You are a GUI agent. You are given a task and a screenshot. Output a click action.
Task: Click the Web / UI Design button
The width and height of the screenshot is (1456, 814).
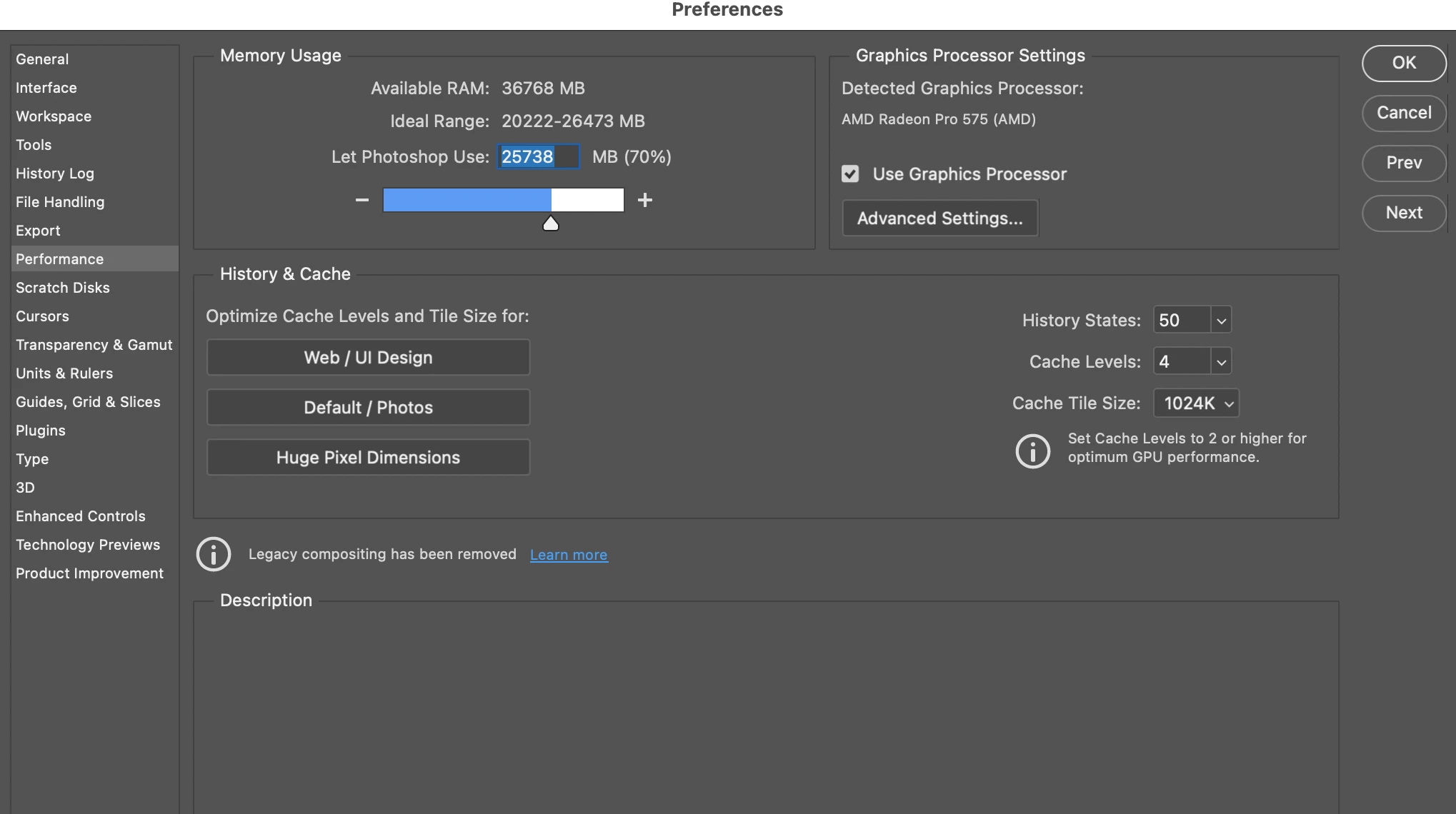[368, 358]
